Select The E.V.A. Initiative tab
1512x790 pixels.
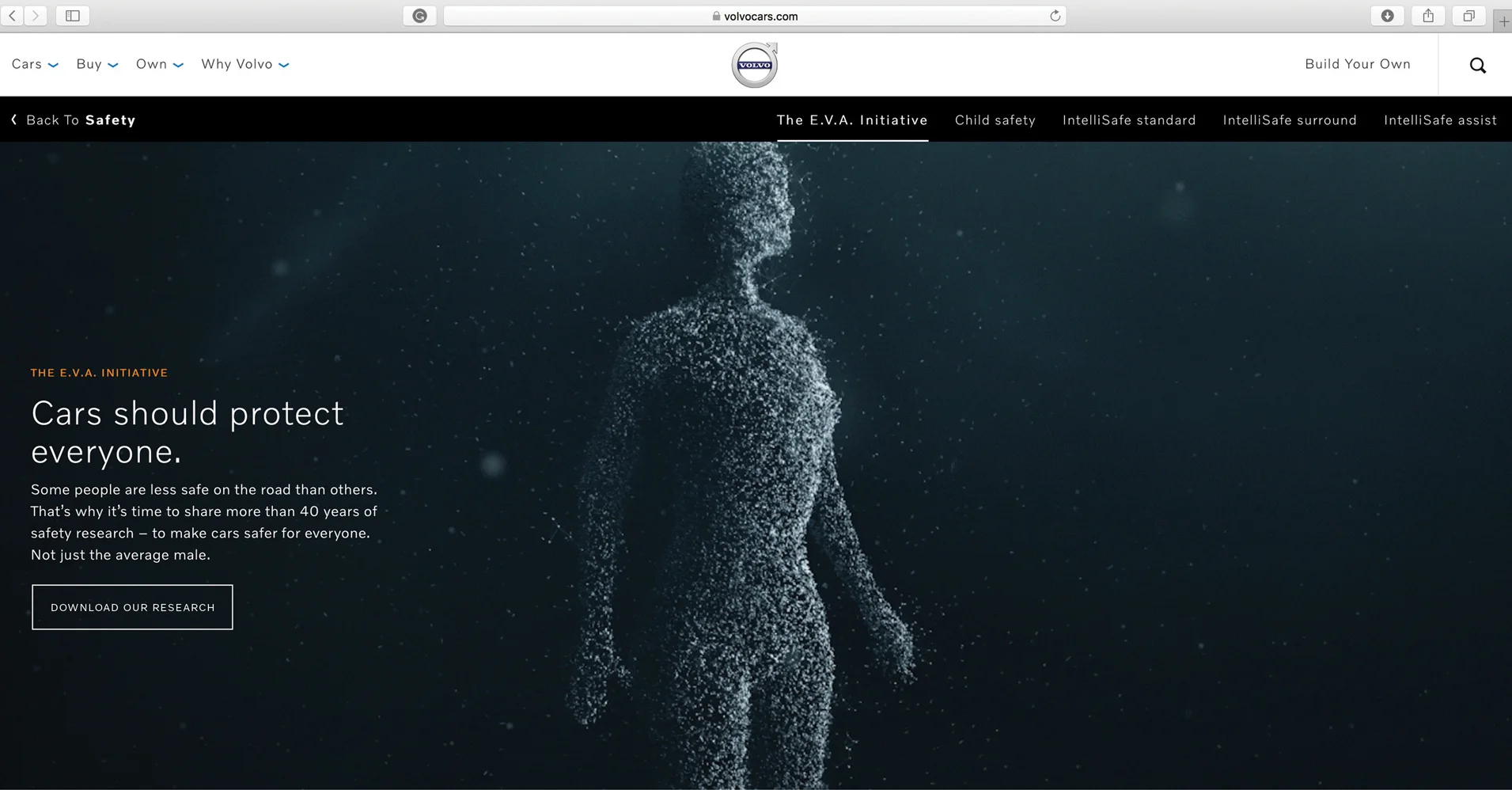pyautogui.click(x=852, y=120)
